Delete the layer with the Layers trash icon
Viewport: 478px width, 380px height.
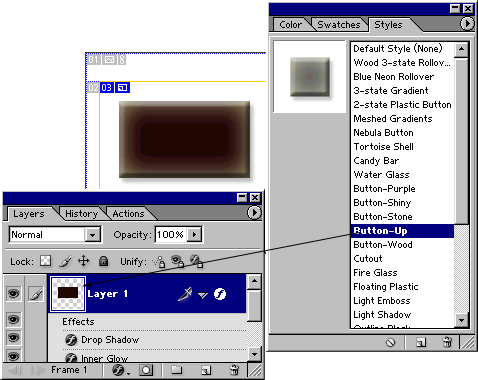click(x=235, y=370)
